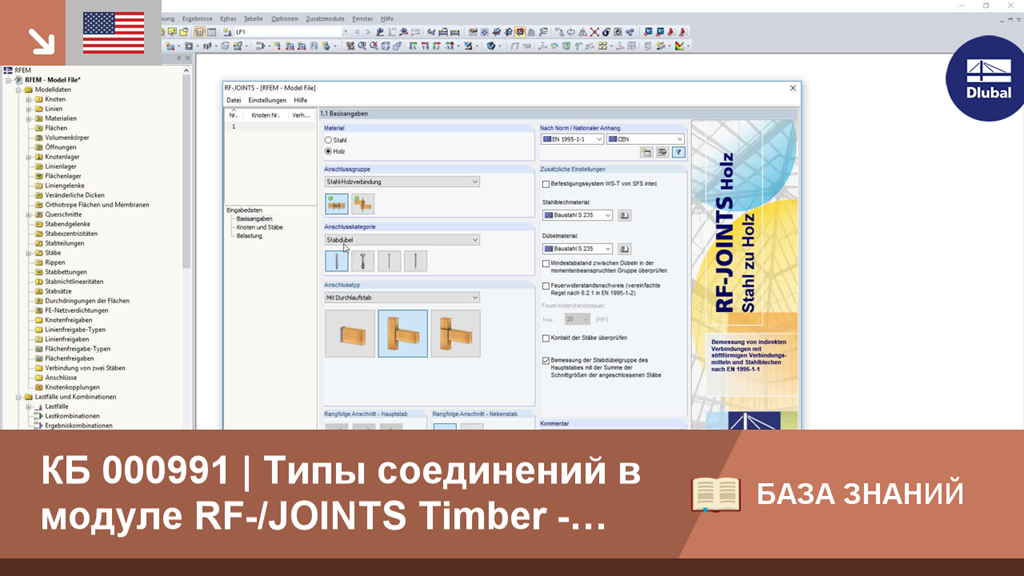The width and height of the screenshot is (1024, 576).
Task: Open the Ergebnisse menu
Action: [197, 19]
